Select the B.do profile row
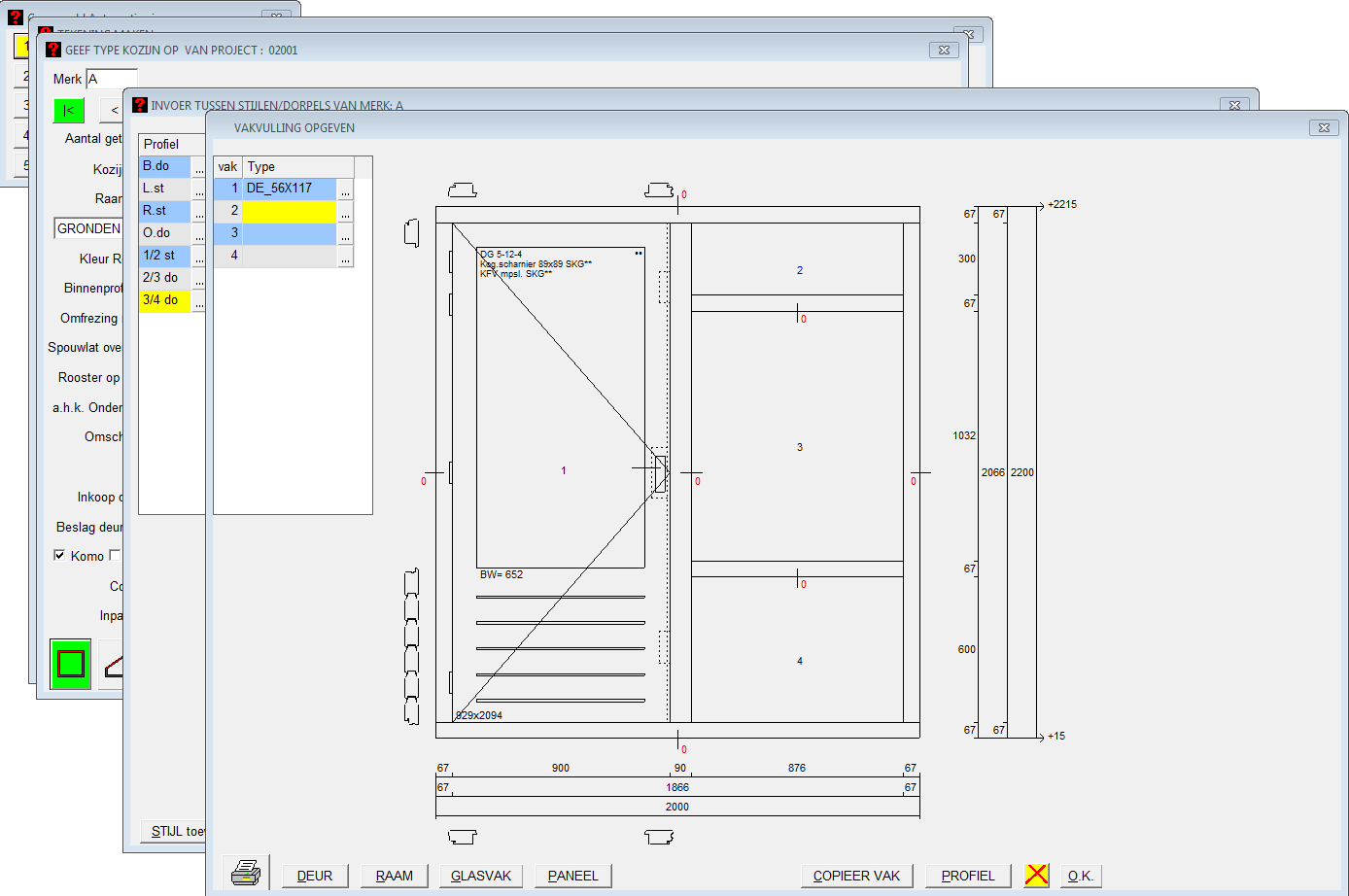Screen dimensions: 1349x896 coord(164,166)
